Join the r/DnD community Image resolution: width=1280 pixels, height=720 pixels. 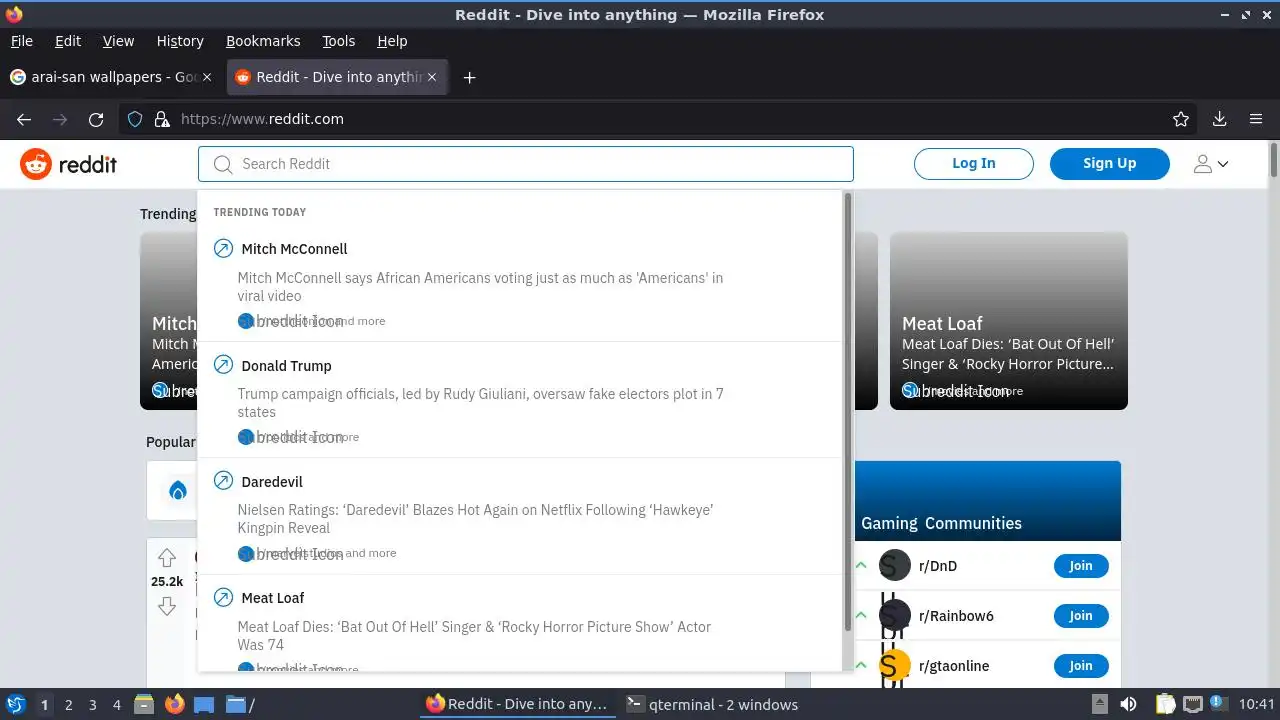1081,566
